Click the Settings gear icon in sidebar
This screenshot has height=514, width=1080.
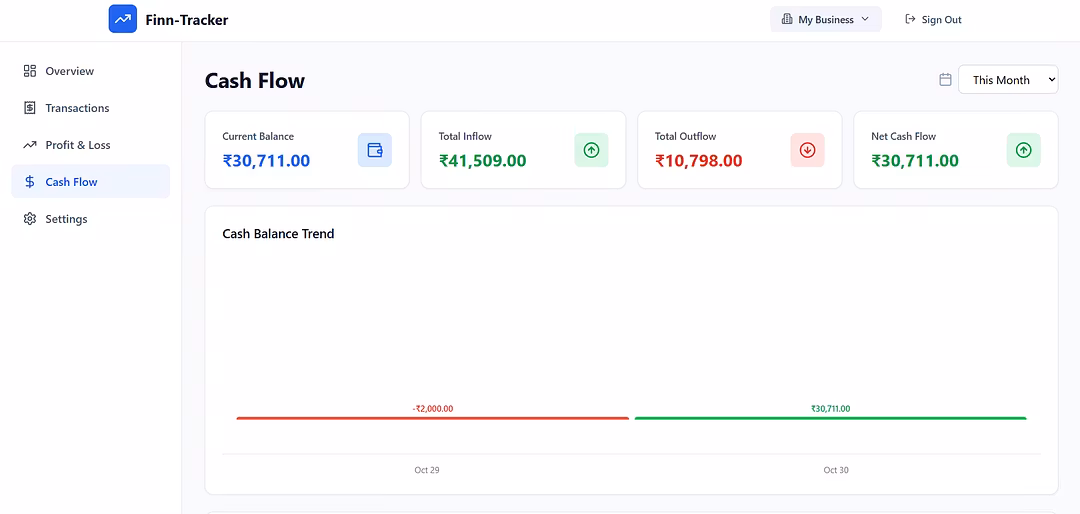point(30,219)
